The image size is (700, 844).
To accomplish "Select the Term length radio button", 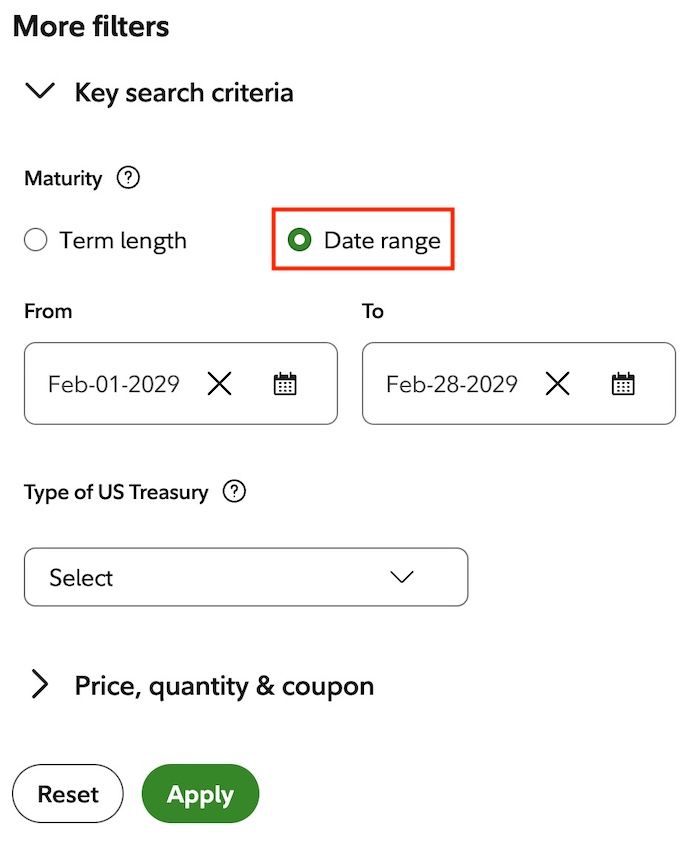I will [36, 240].
